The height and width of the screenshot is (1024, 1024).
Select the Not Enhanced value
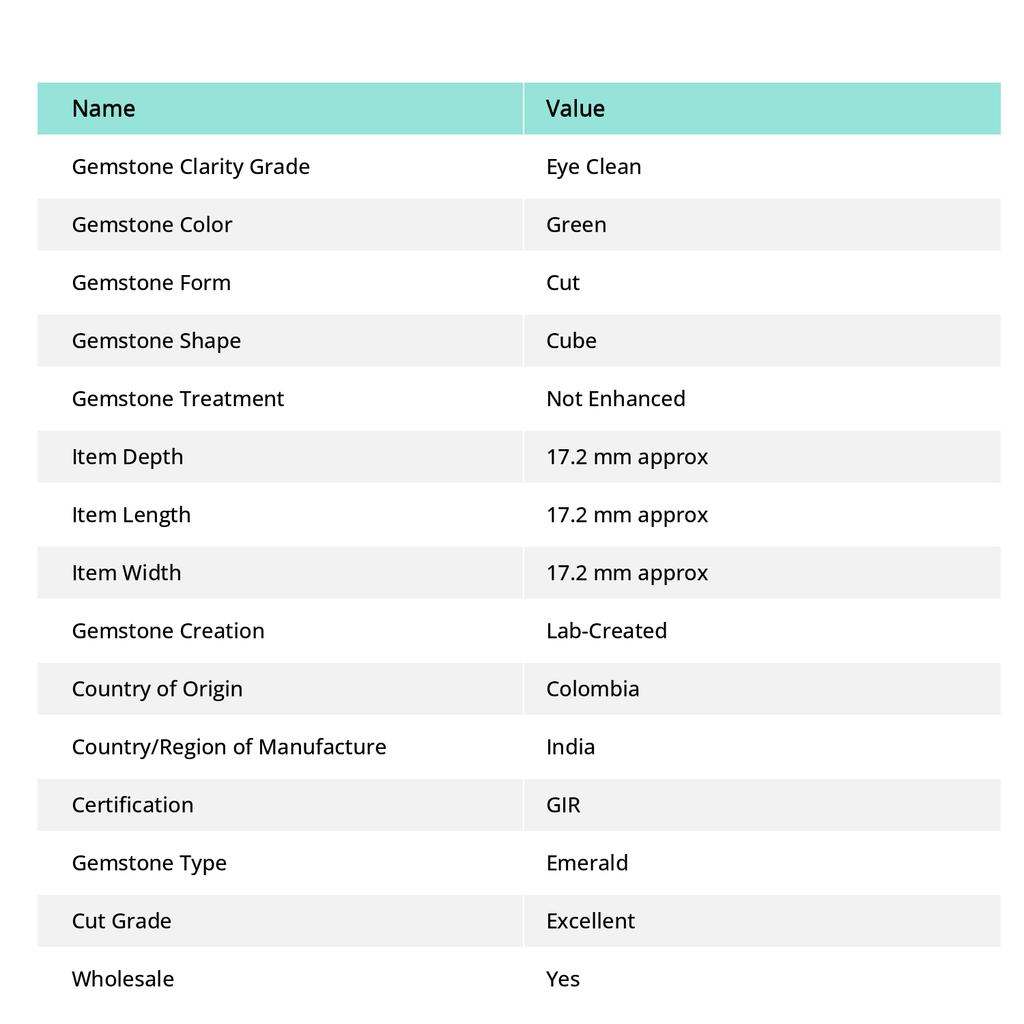[x=615, y=398]
